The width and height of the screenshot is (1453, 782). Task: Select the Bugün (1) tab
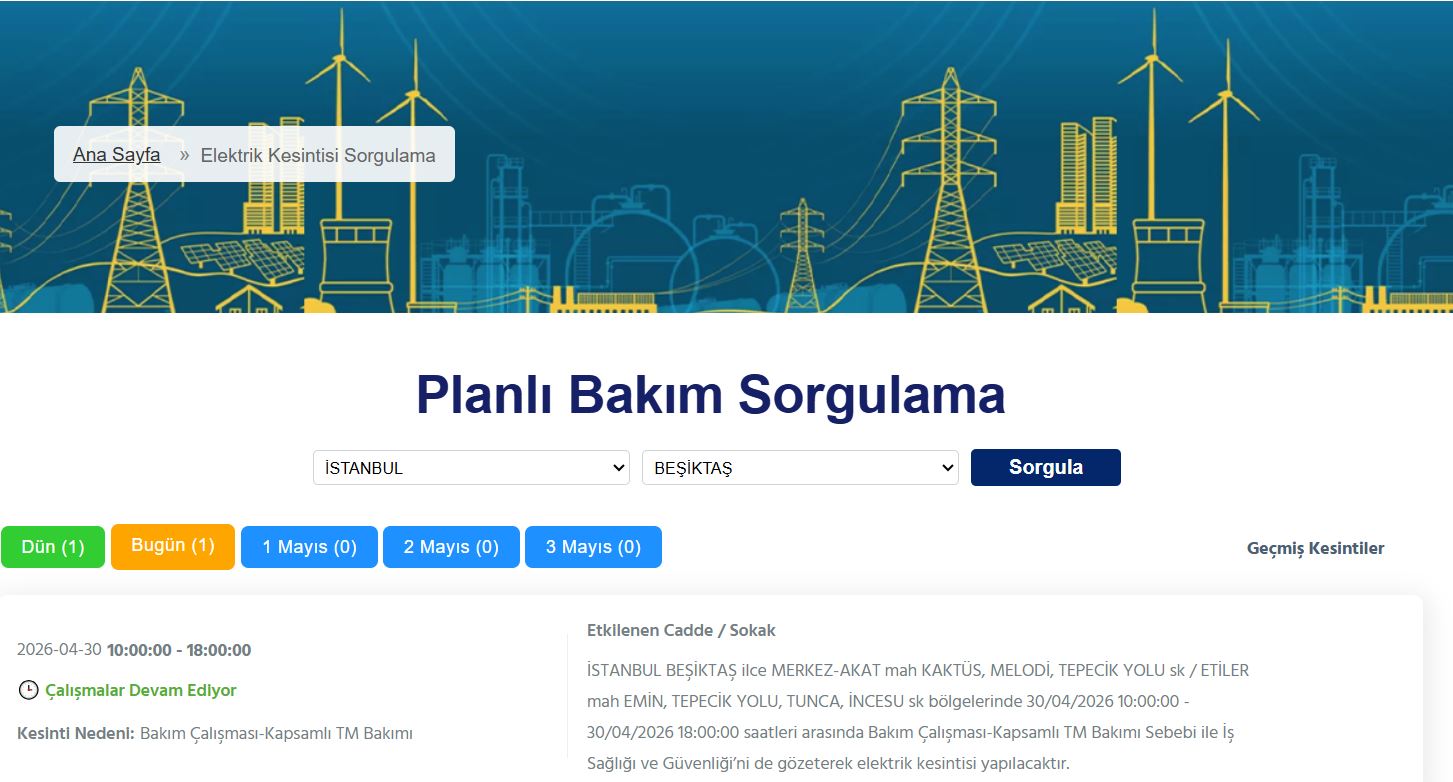[x=173, y=546]
